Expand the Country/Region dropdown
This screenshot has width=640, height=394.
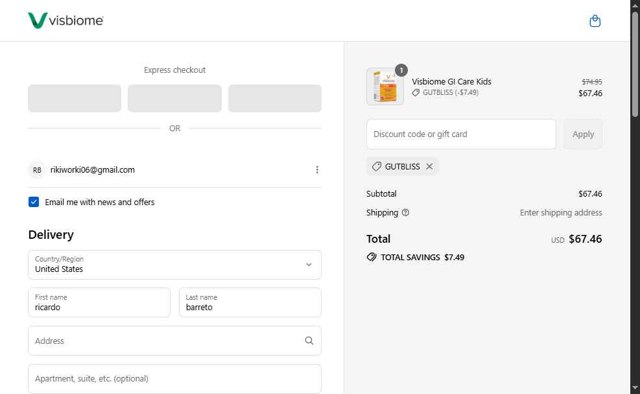coord(175,265)
